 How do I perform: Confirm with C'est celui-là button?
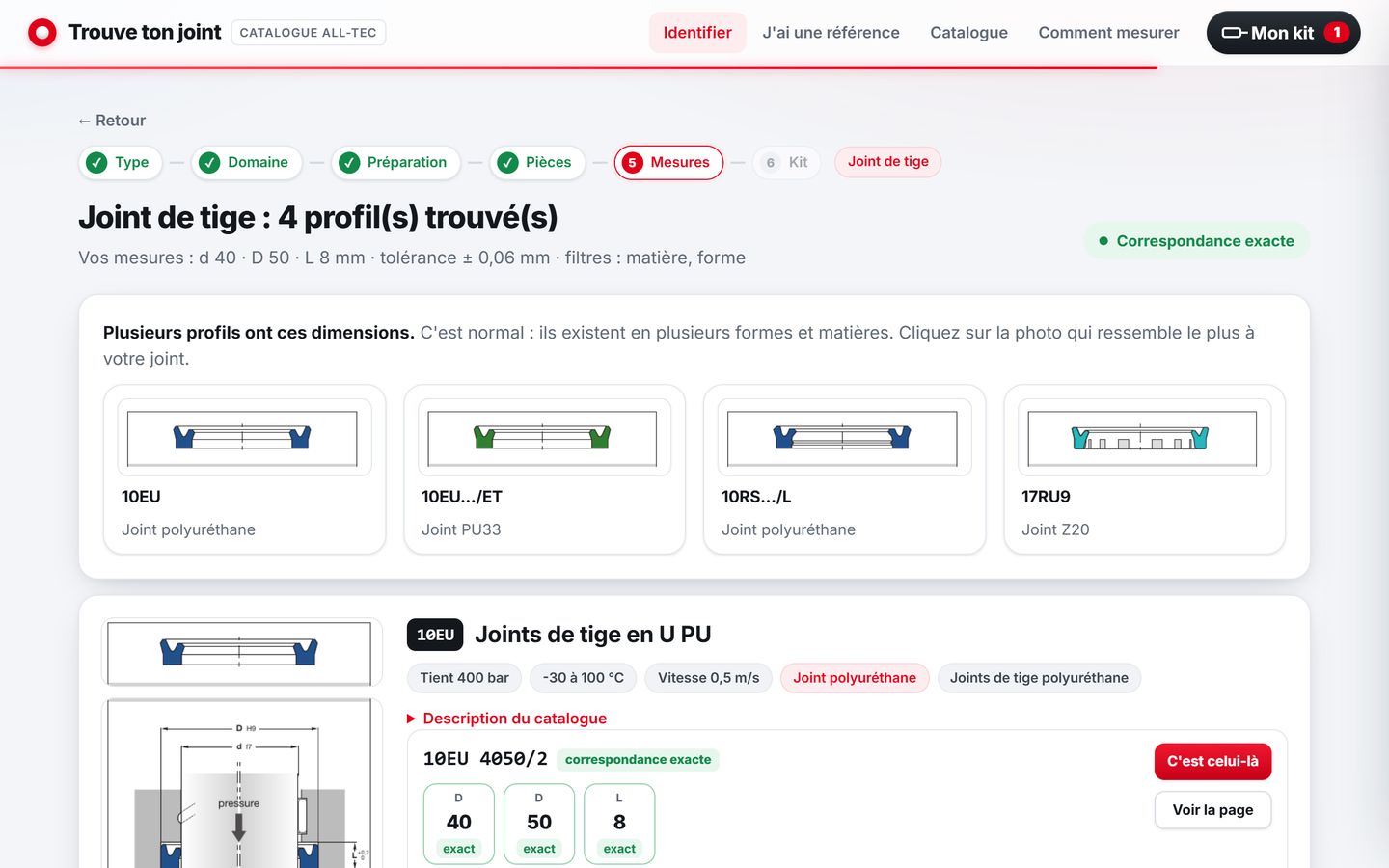1212,762
